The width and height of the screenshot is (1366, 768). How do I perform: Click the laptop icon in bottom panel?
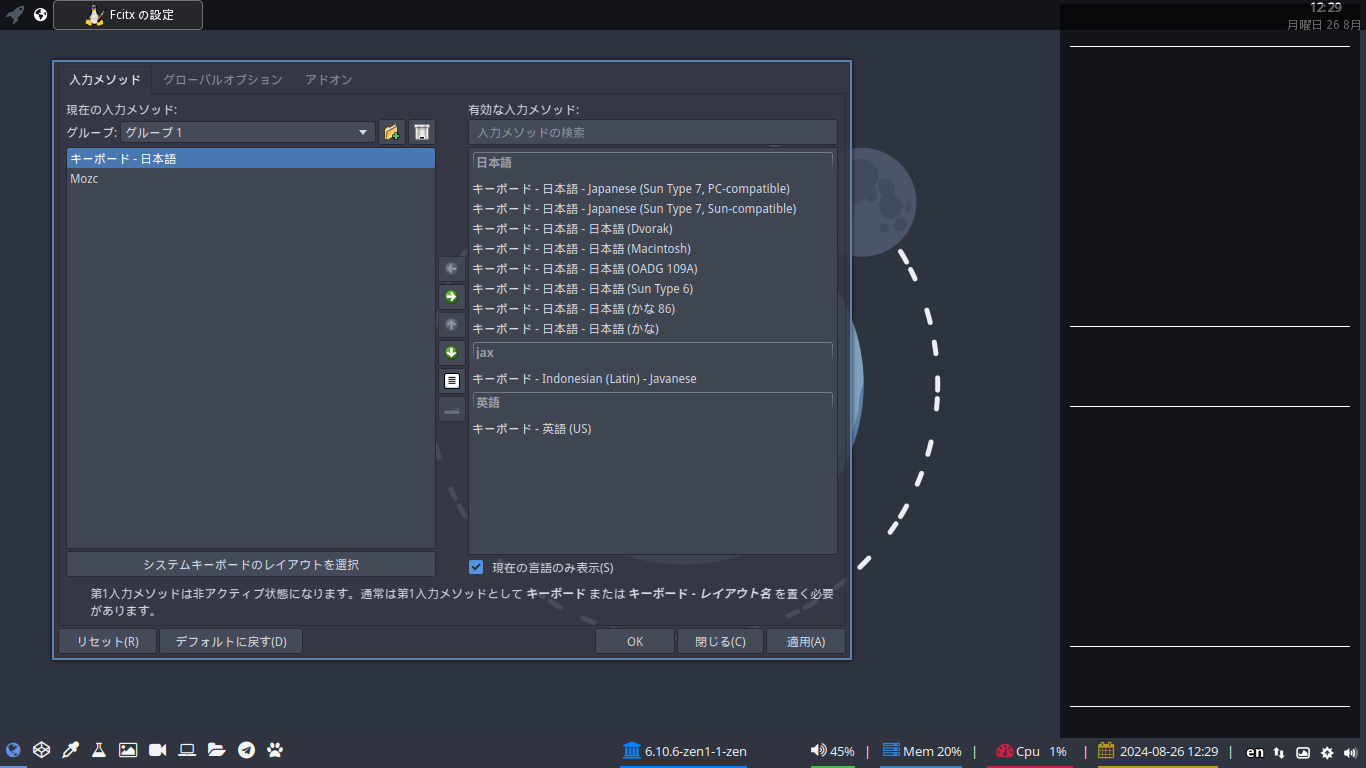(x=187, y=750)
